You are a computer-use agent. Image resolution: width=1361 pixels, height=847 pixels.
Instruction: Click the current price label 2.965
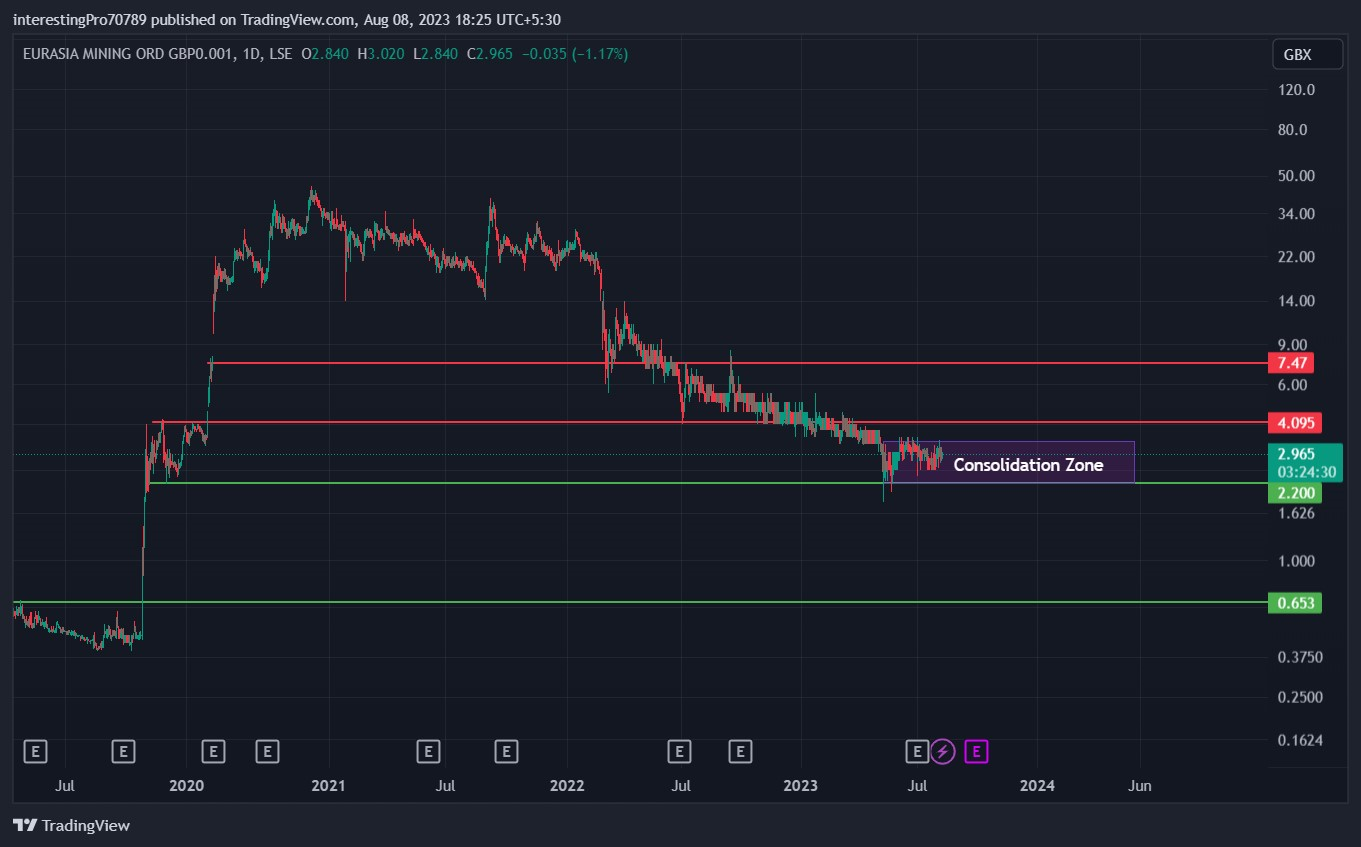tap(1298, 453)
